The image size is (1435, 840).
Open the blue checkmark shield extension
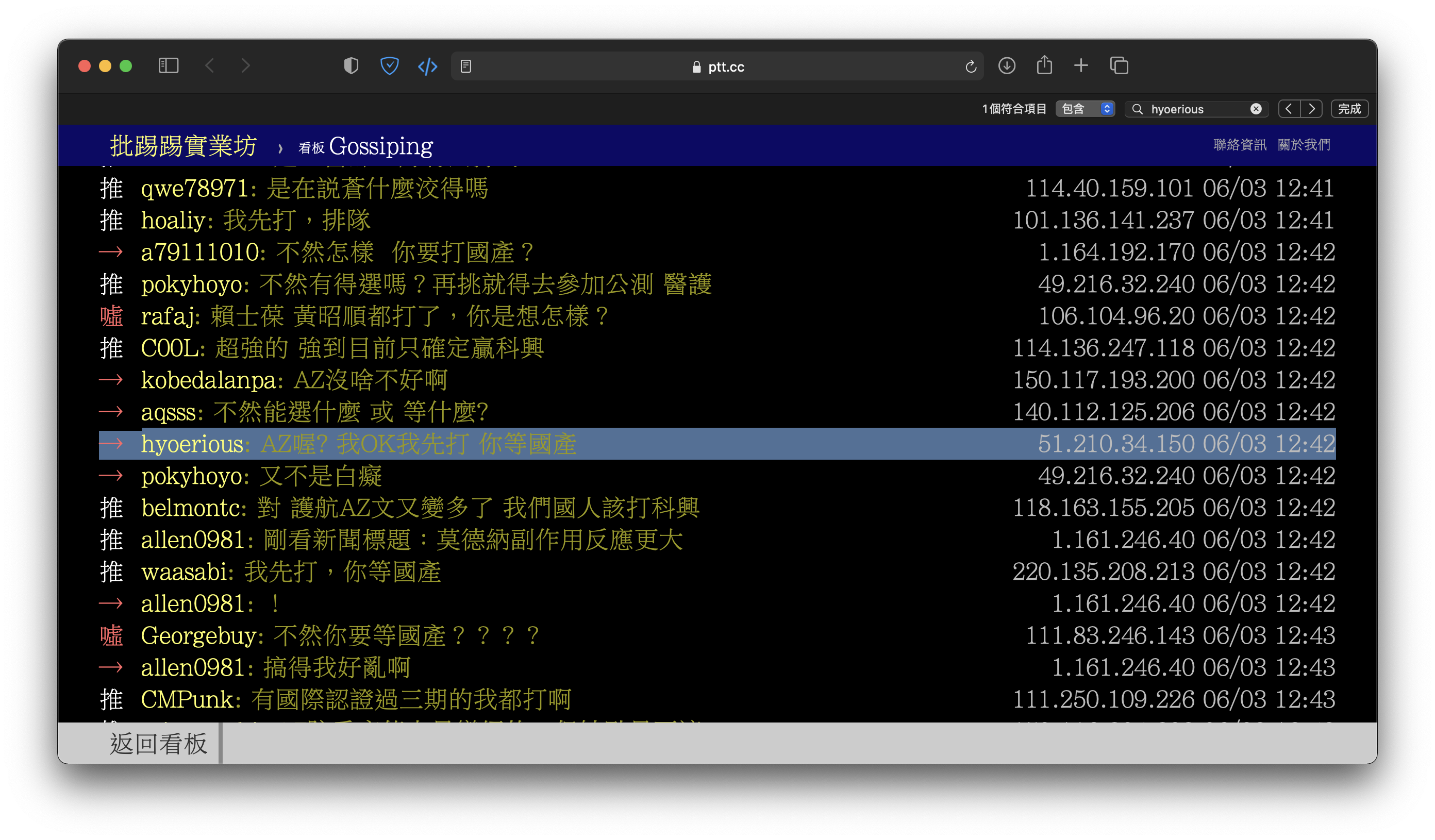point(390,66)
